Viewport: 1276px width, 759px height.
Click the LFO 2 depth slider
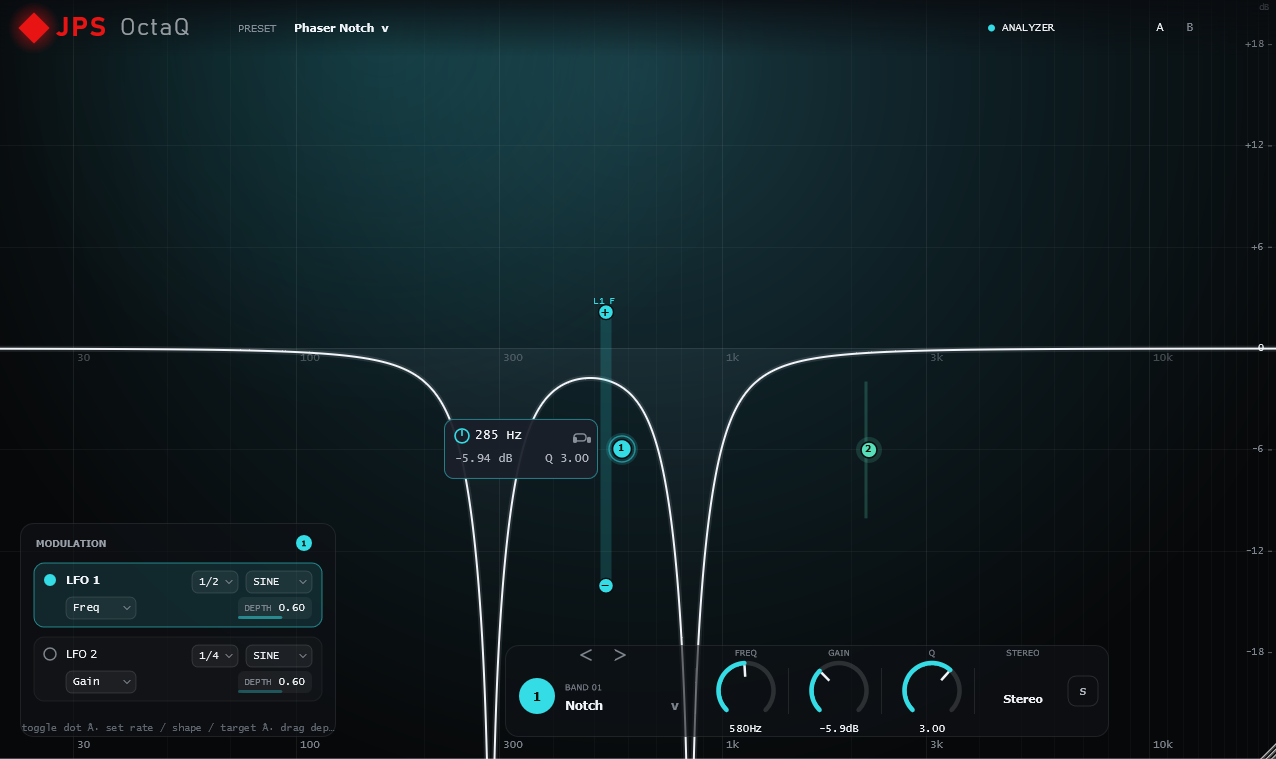point(274,683)
